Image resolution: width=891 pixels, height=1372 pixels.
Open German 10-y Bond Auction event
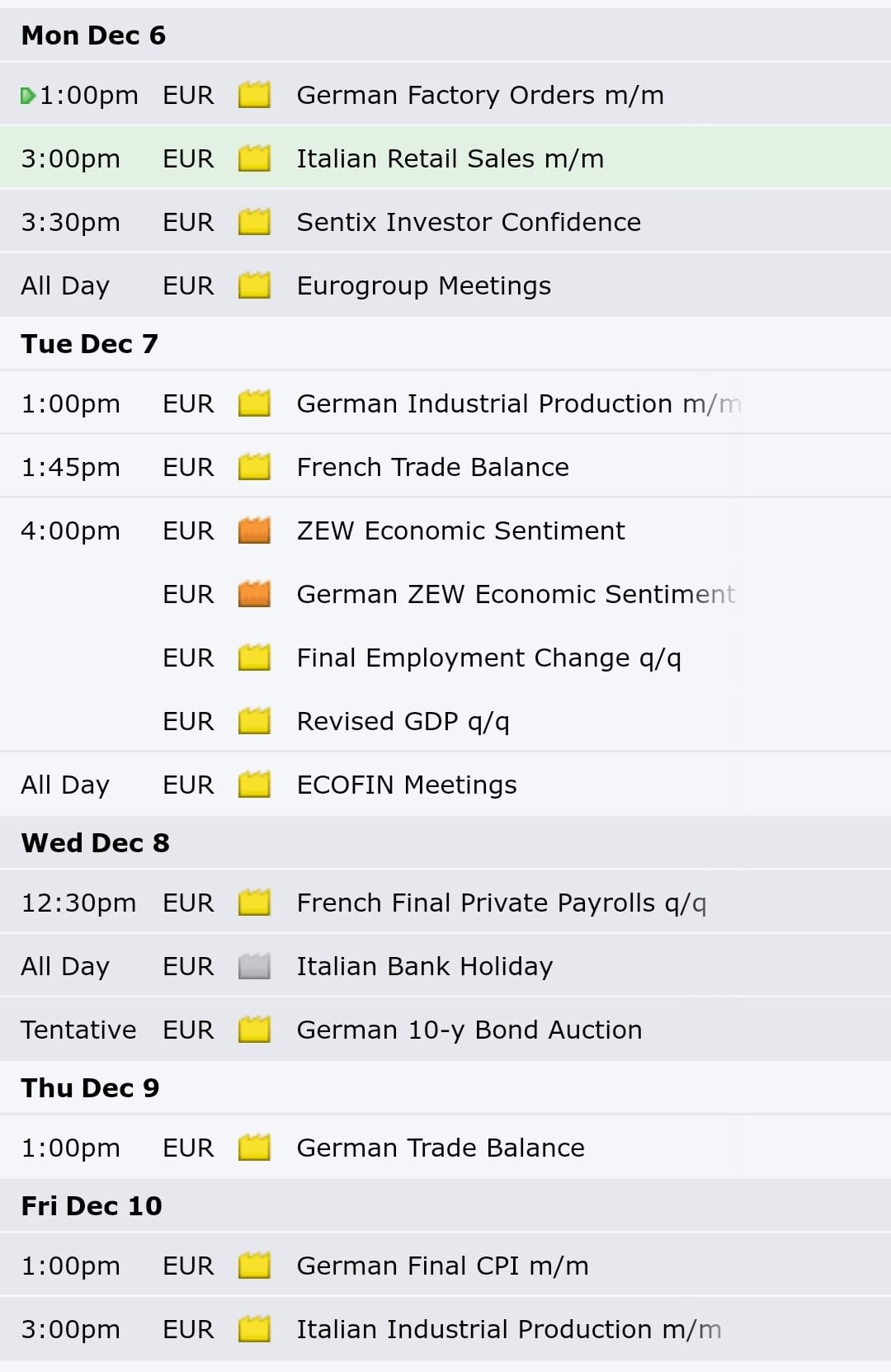coord(445,1030)
